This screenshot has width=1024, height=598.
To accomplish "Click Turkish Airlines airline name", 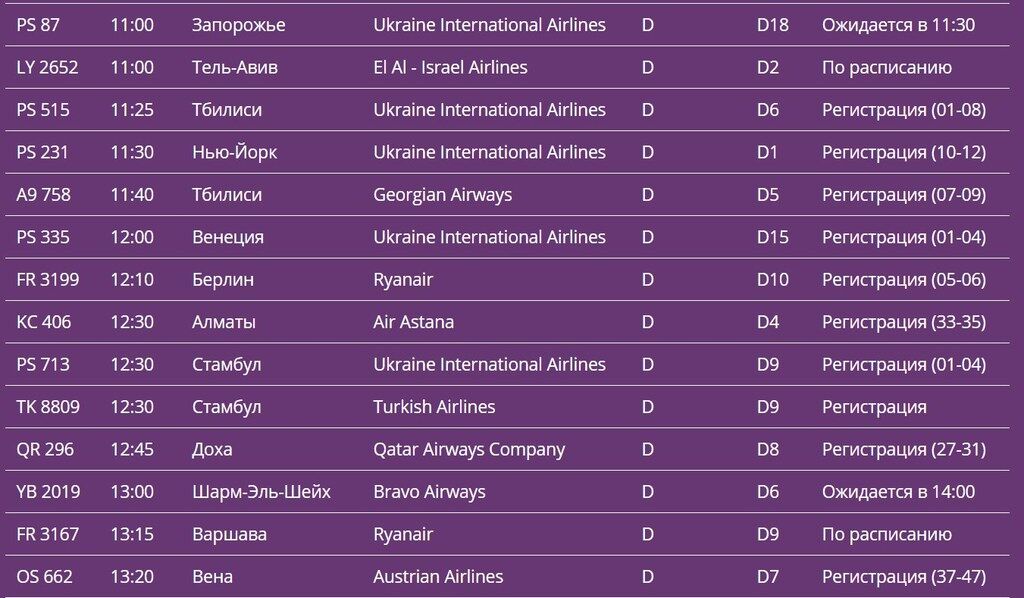I will point(434,407).
